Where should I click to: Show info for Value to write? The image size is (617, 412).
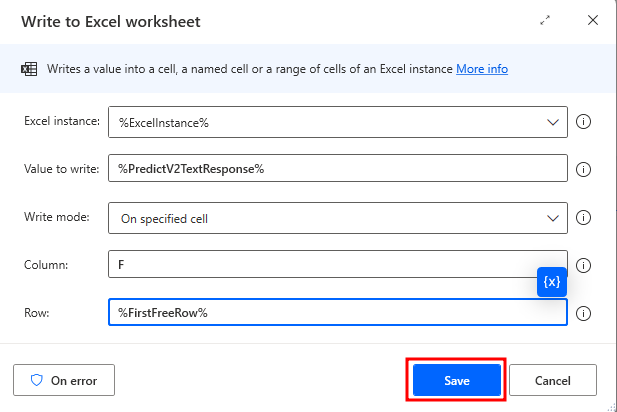(583, 170)
